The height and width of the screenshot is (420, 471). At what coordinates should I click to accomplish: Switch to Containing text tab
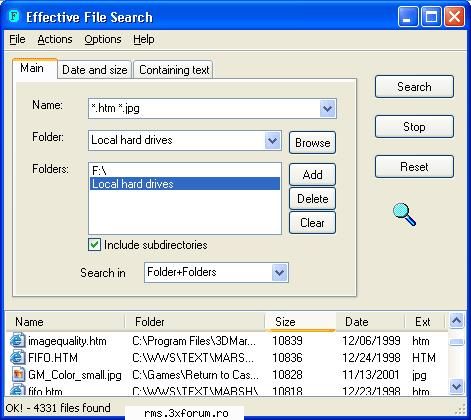[x=174, y=70]
